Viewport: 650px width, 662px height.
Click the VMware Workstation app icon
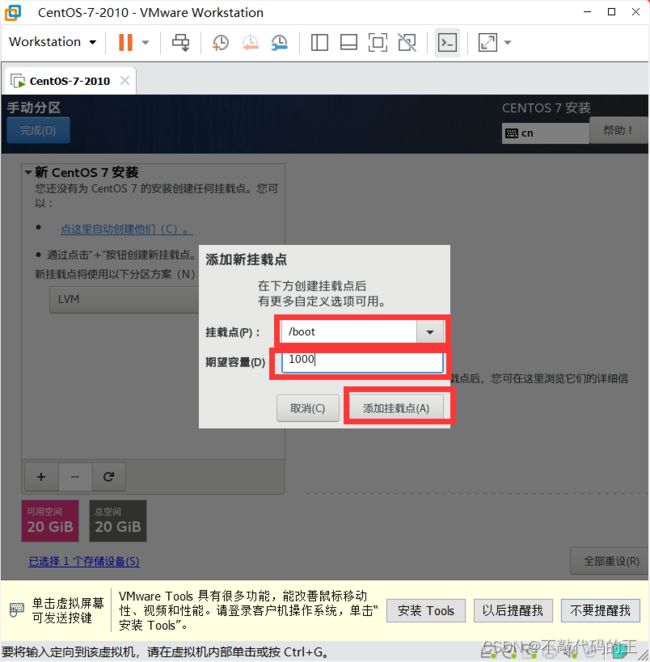pos(13,12)
